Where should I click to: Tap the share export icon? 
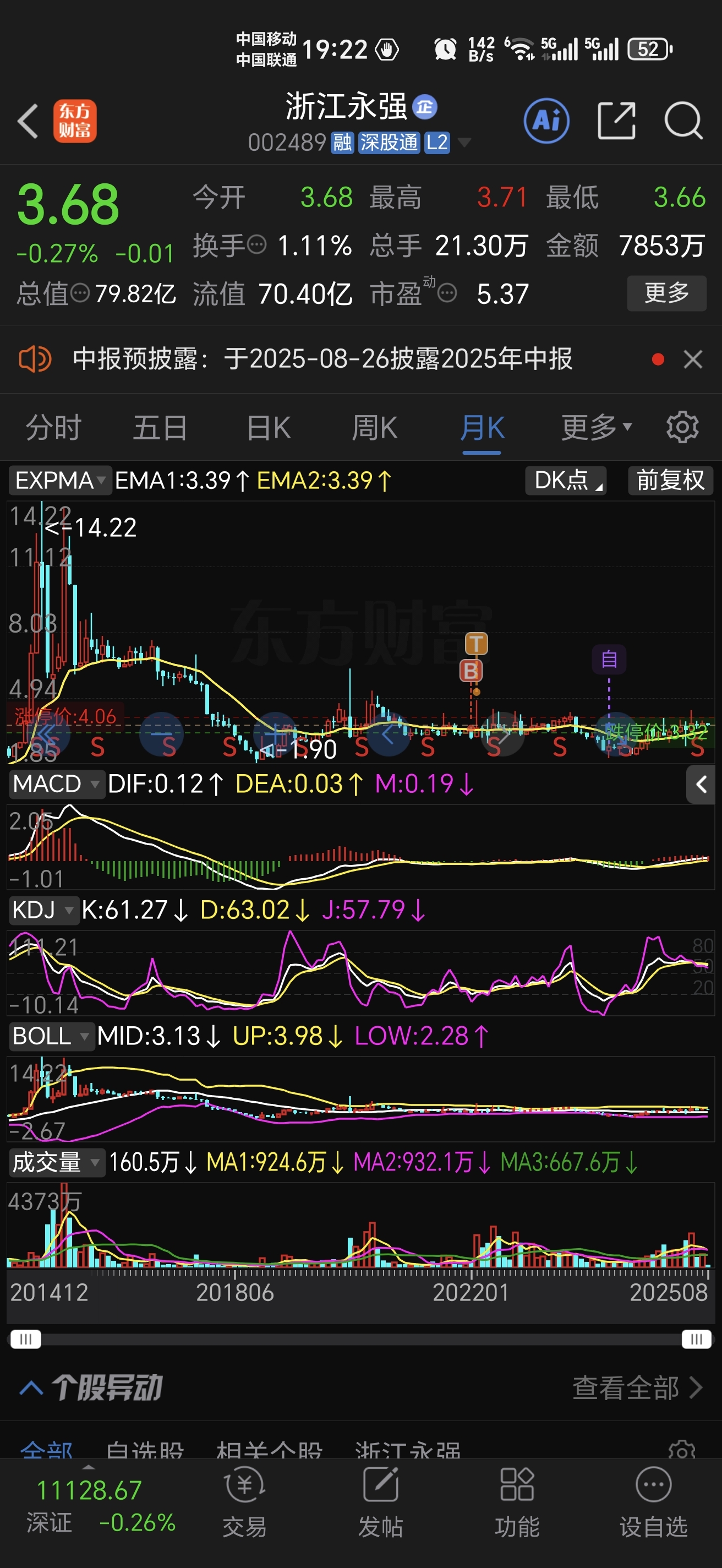pyautogui.click(x=616, y=121)
